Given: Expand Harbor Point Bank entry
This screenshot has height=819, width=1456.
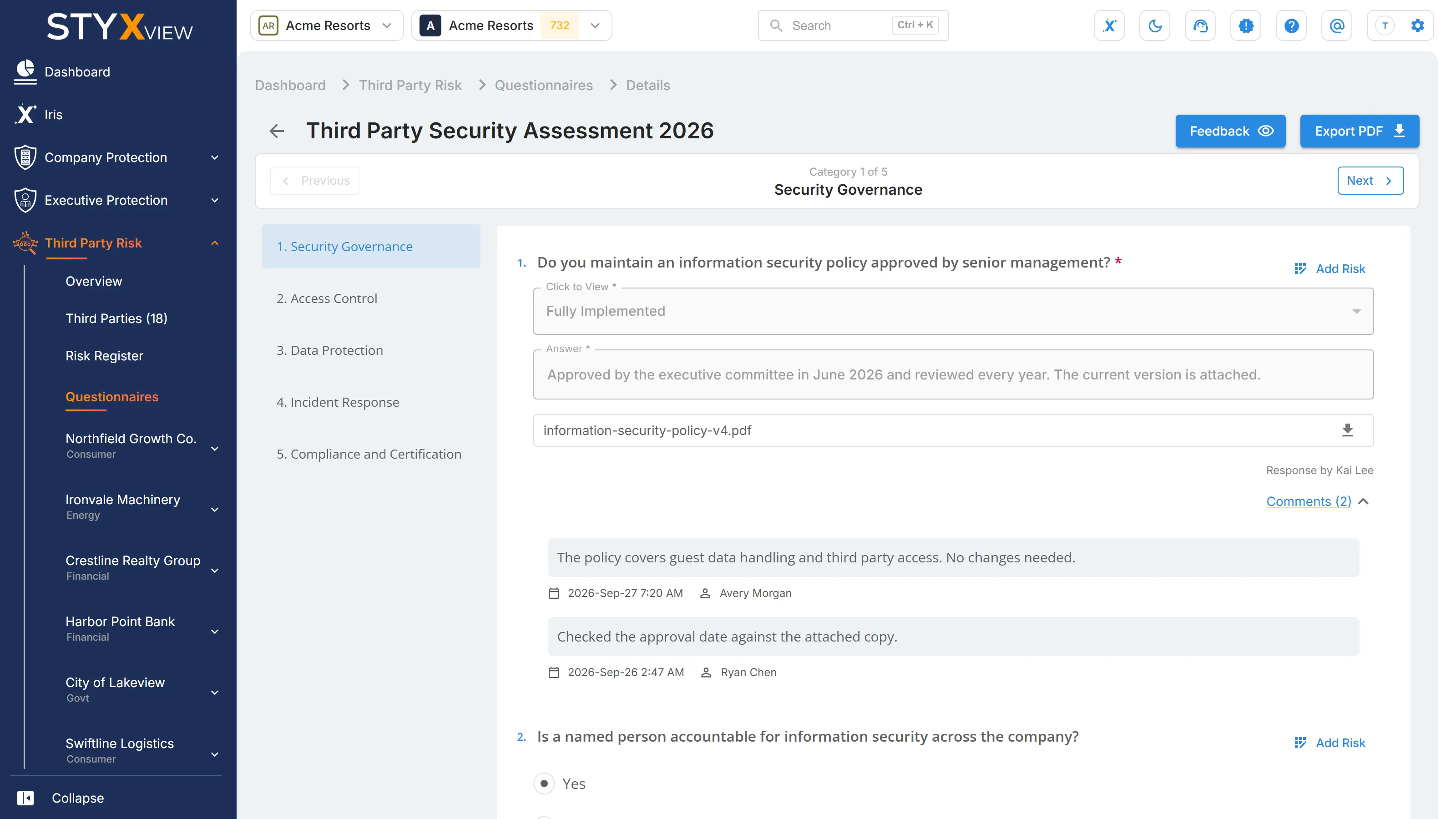Looking at the screenshot, I should point(215,632).
